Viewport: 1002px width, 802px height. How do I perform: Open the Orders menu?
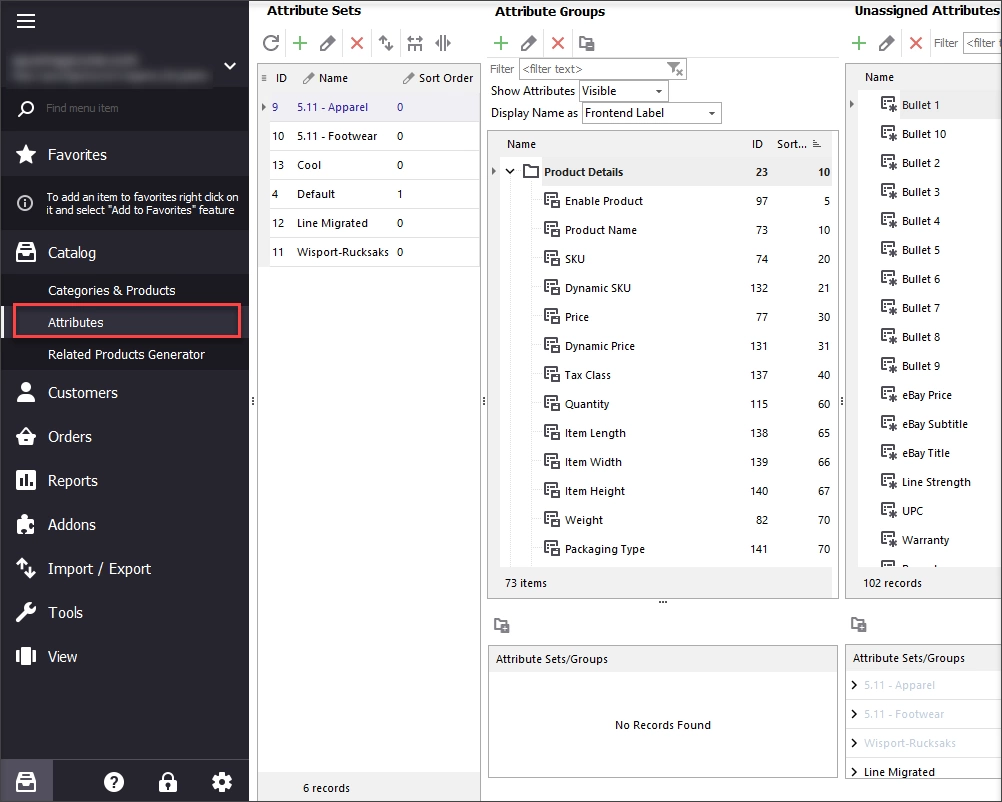[125, 436]
